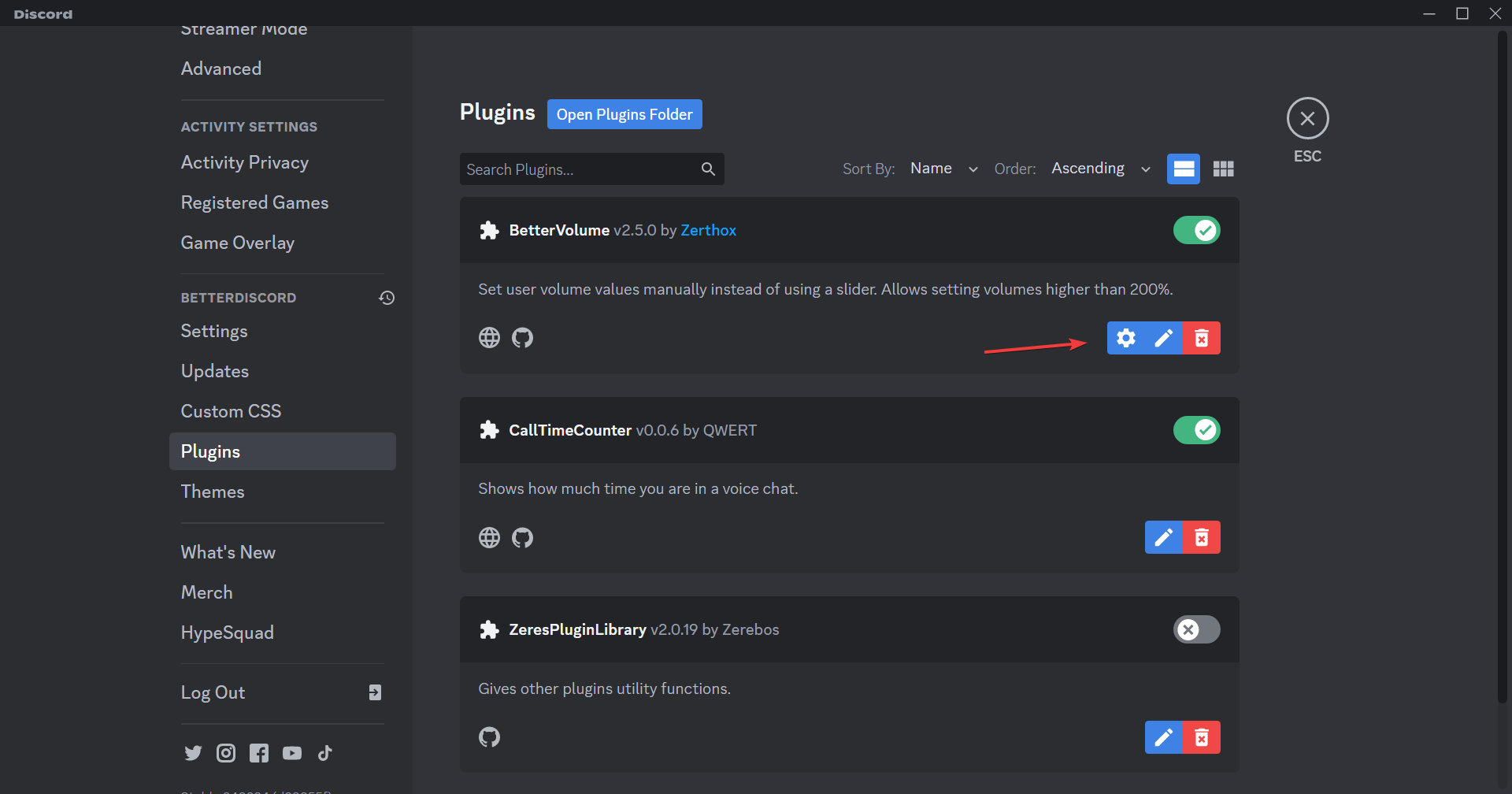Open BetterDiscord changelog history icon
The height and width of the screenshot is (794, 1512).
pyautogui.click(x=387, y=298)
